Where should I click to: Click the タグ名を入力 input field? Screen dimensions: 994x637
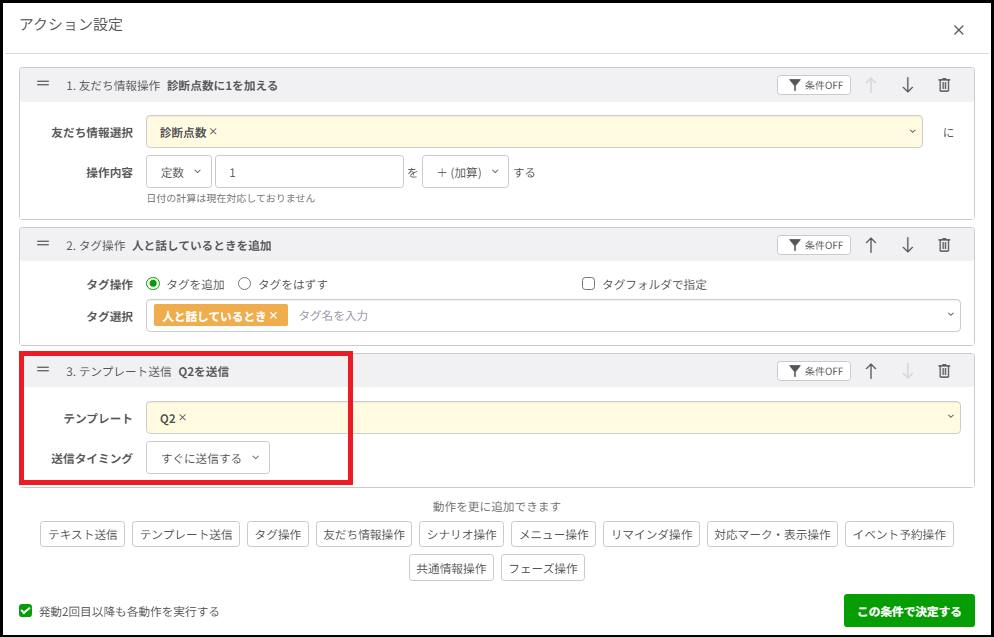pos(333,315)
